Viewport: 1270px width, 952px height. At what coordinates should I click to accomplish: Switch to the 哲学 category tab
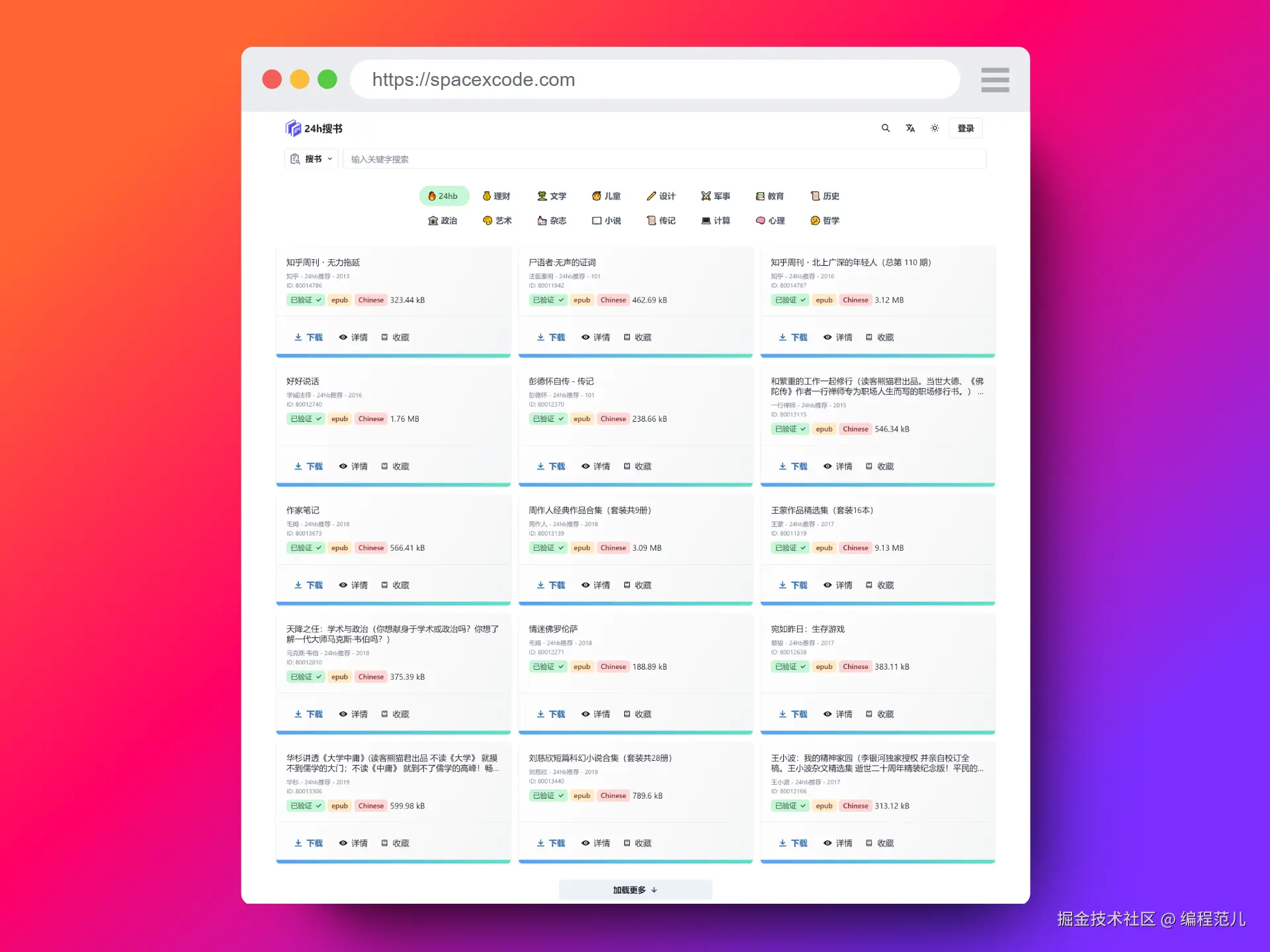(825, 221)
